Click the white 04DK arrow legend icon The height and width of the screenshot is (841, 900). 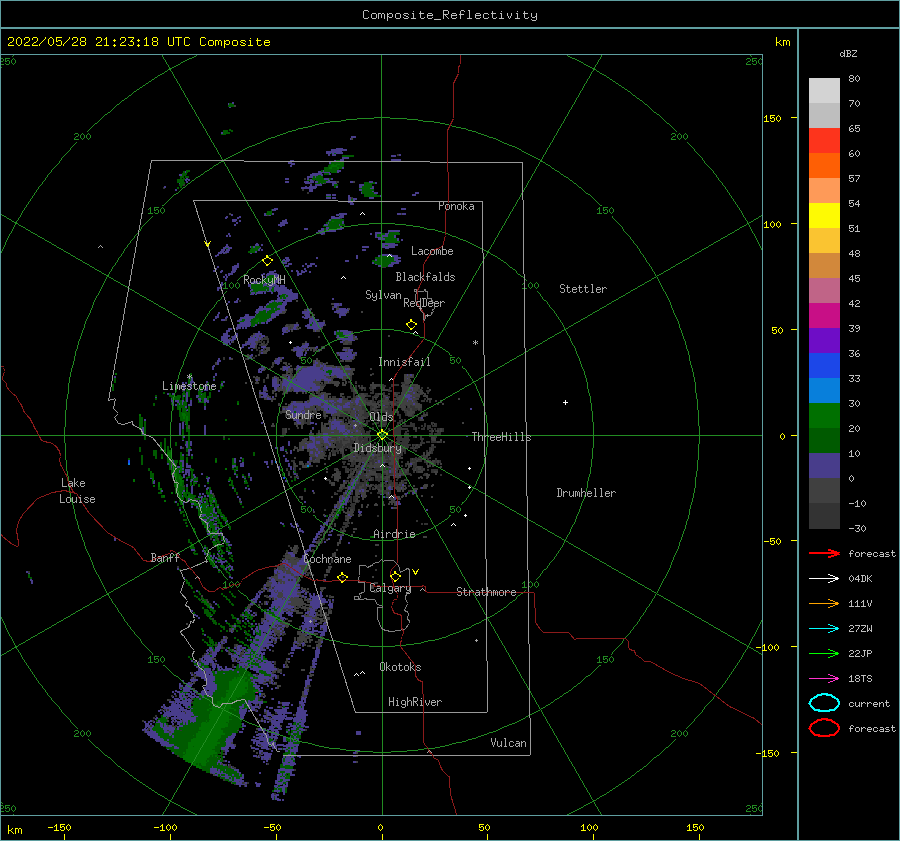point(824,579)
